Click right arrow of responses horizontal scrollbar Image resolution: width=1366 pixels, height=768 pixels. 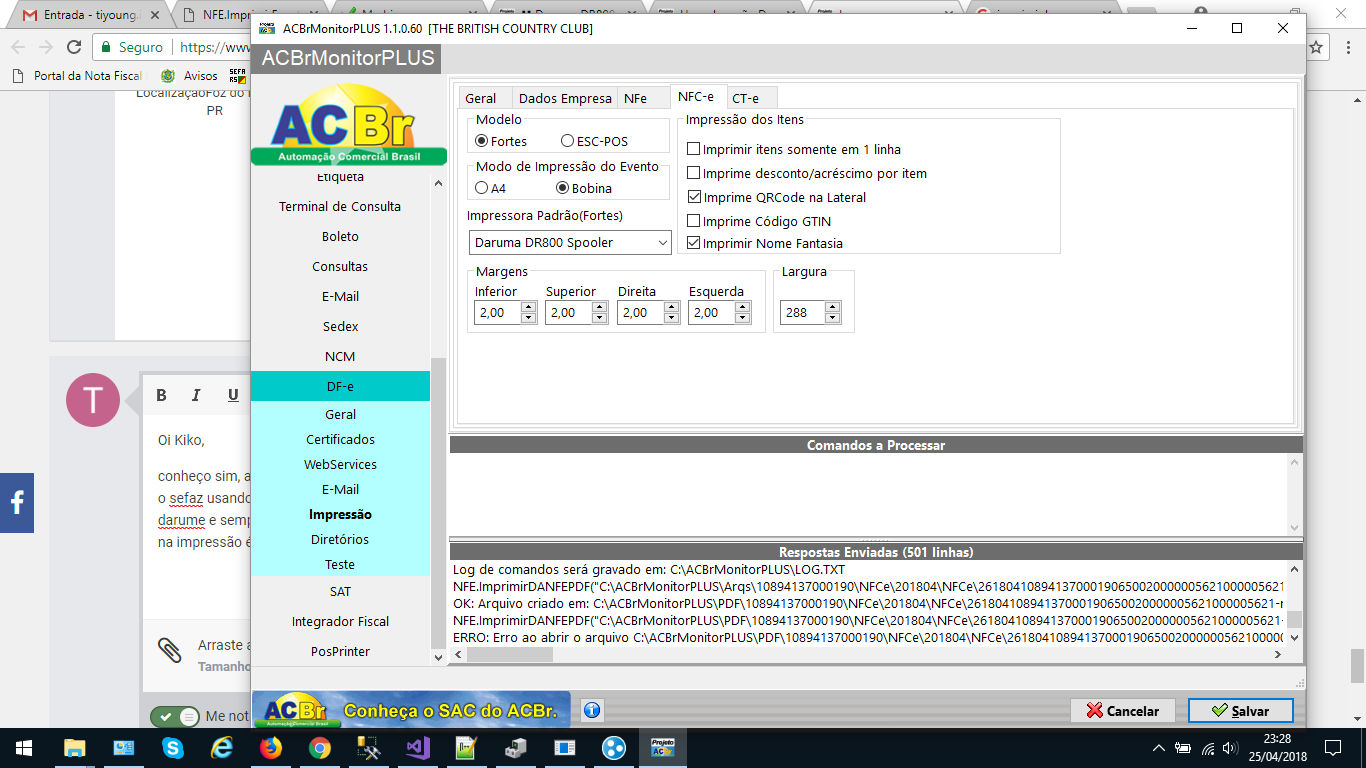point(1277,654)
